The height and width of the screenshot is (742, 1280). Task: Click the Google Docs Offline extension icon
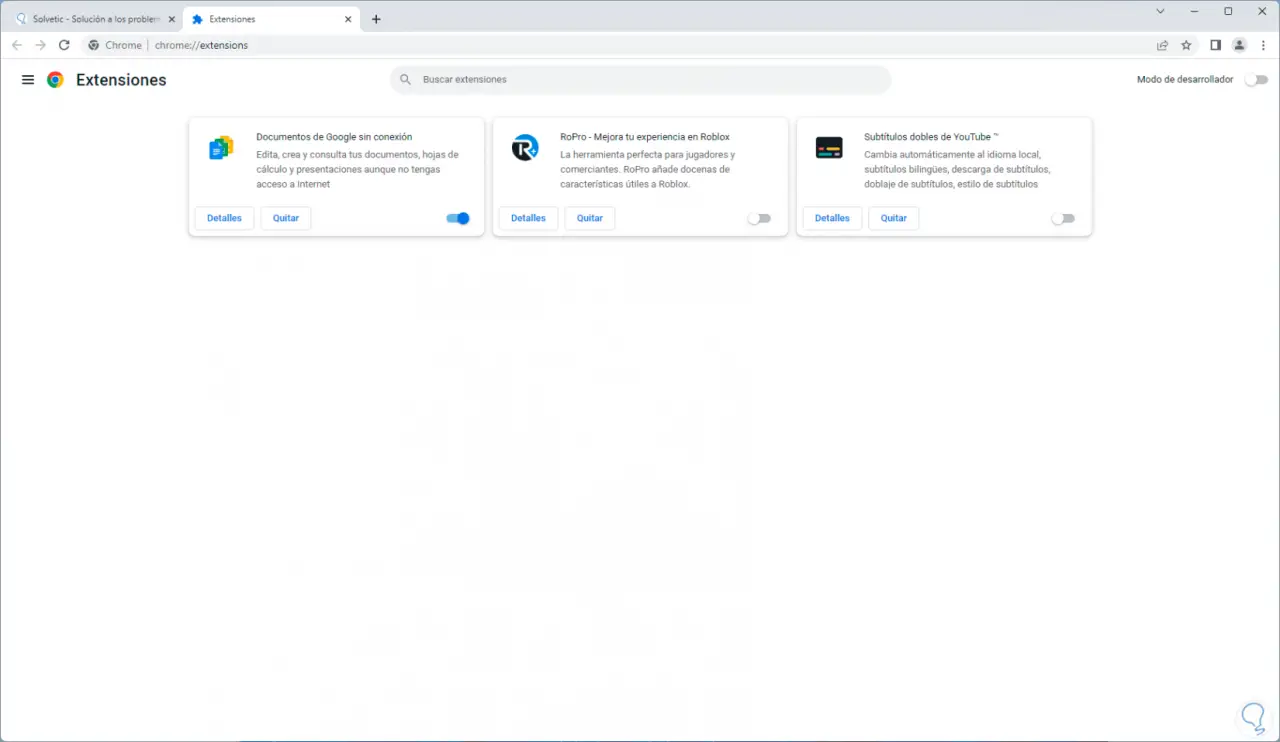(x=221, y=148)
